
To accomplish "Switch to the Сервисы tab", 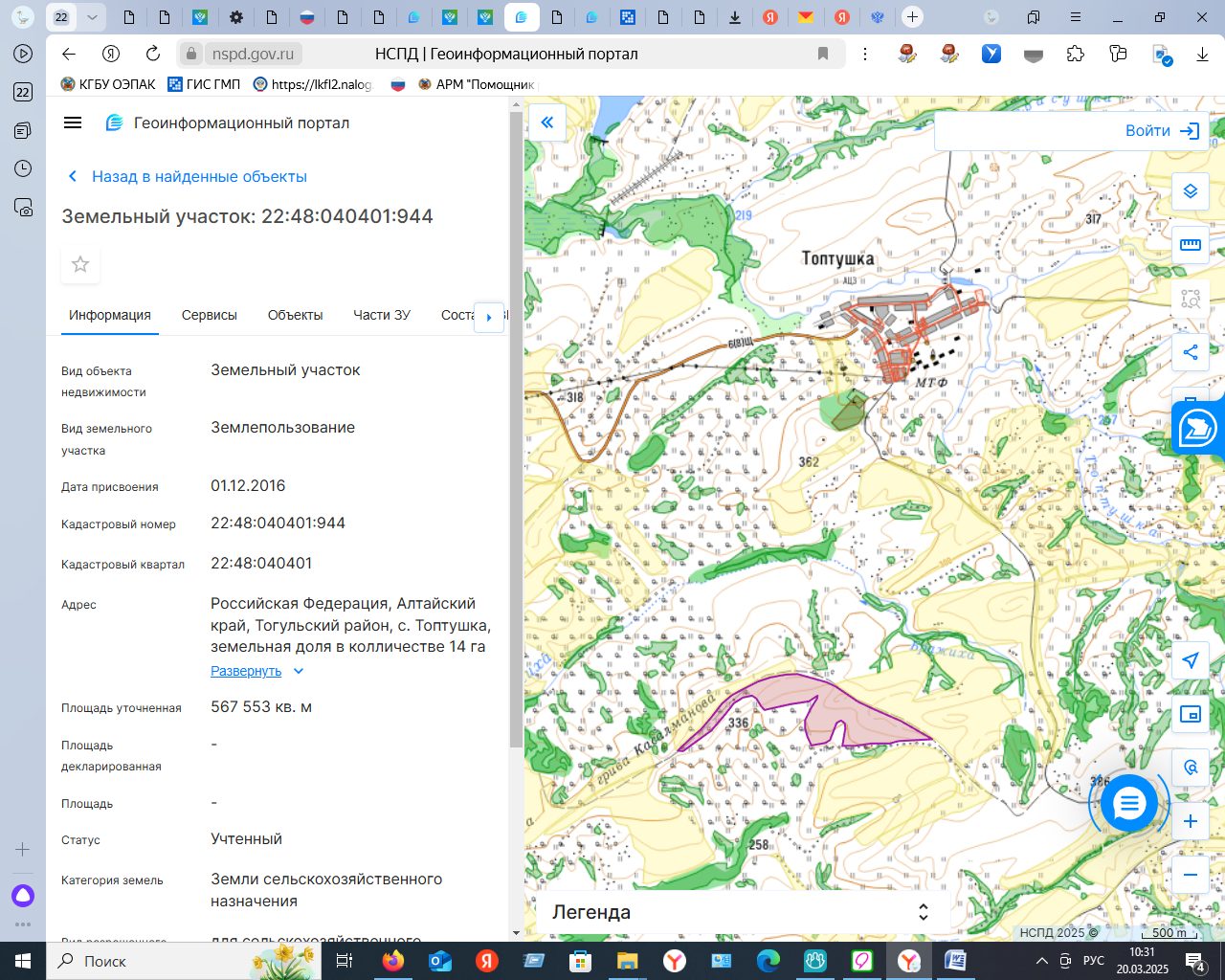I will pos(210,315).
